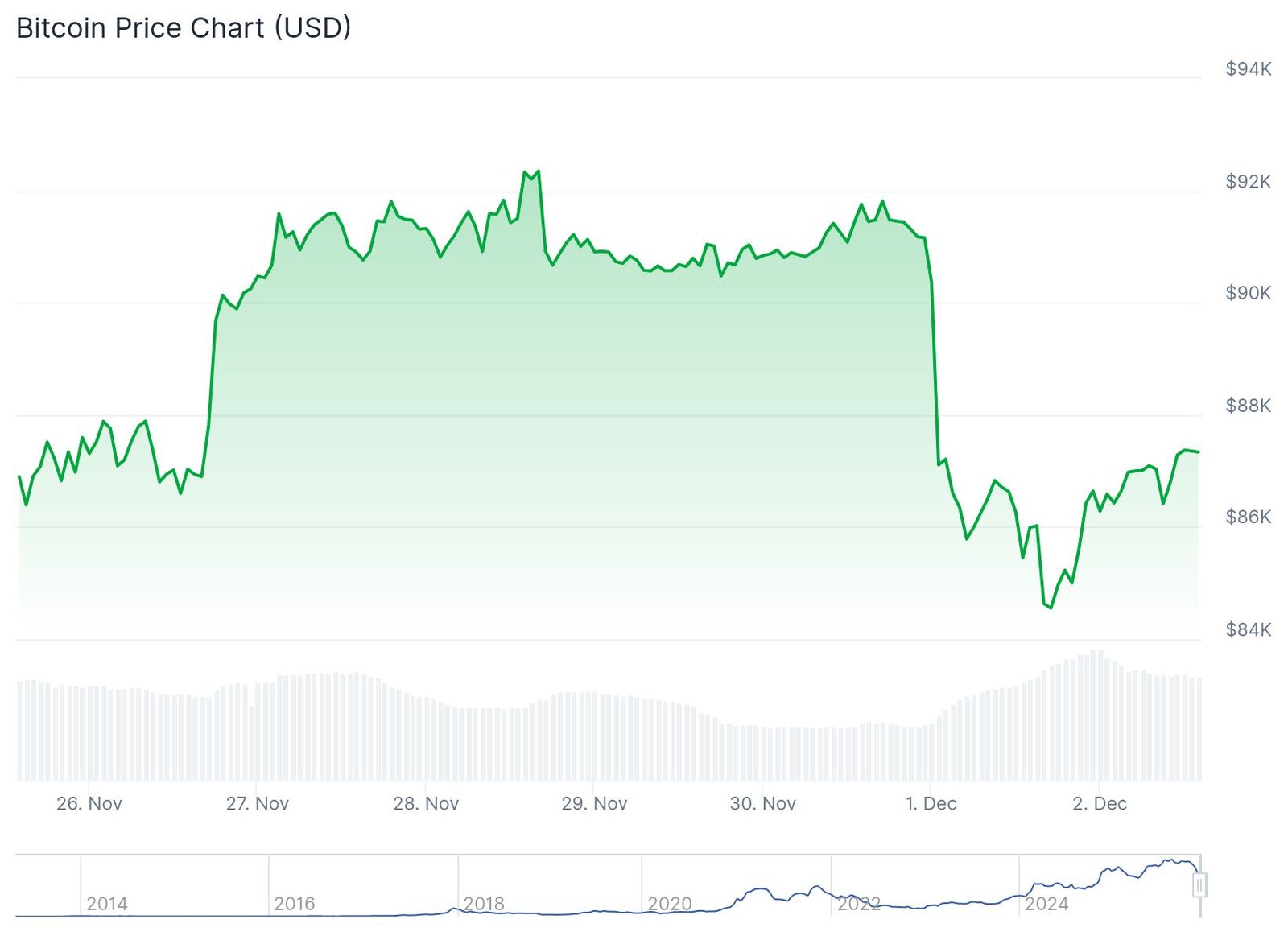Select the "27. Nov" date axis label
This screenshot has width=1288, height=940.
(258, 803)
